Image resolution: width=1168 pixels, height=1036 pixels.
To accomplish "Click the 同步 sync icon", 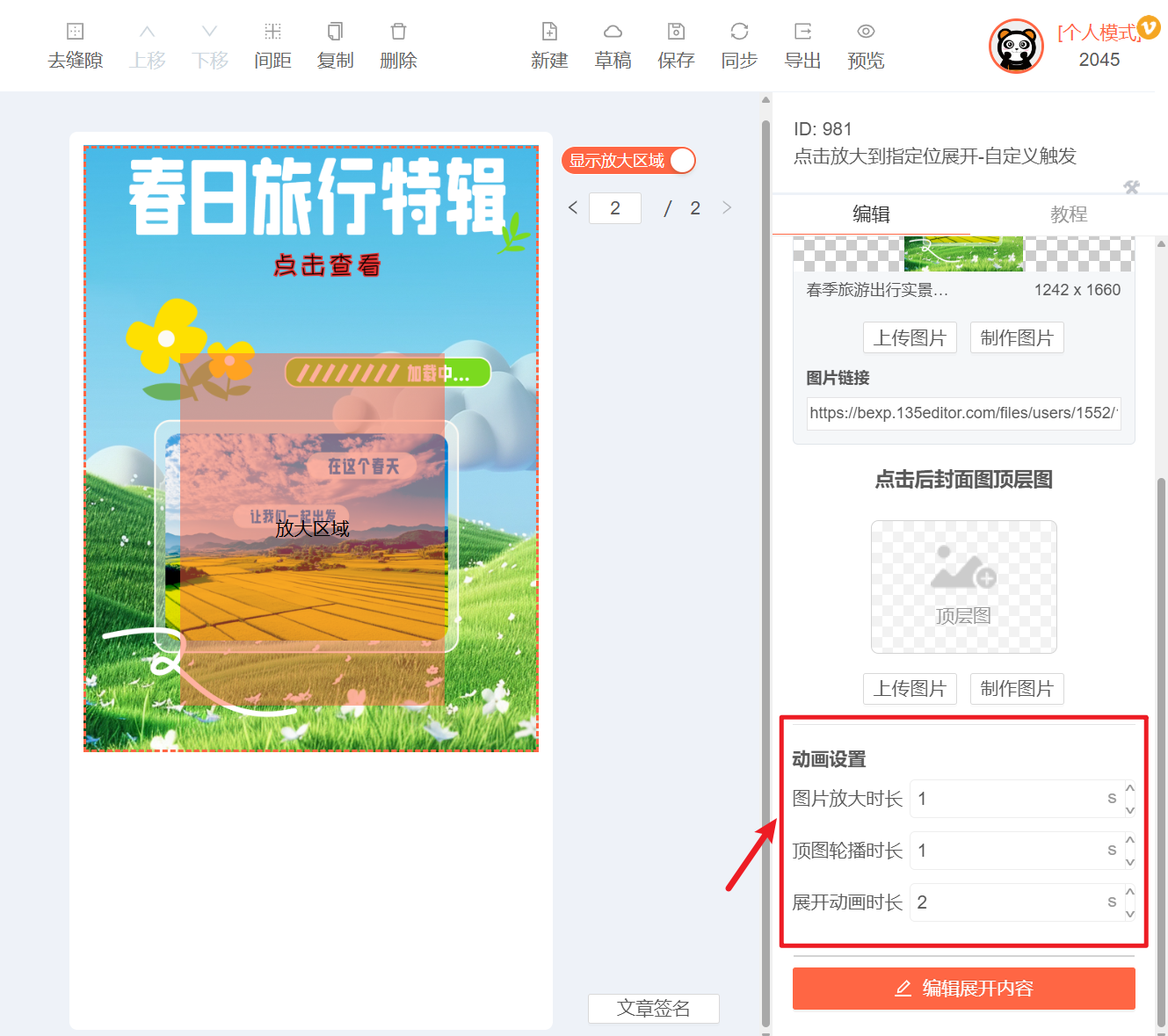I will pos(739,32).
